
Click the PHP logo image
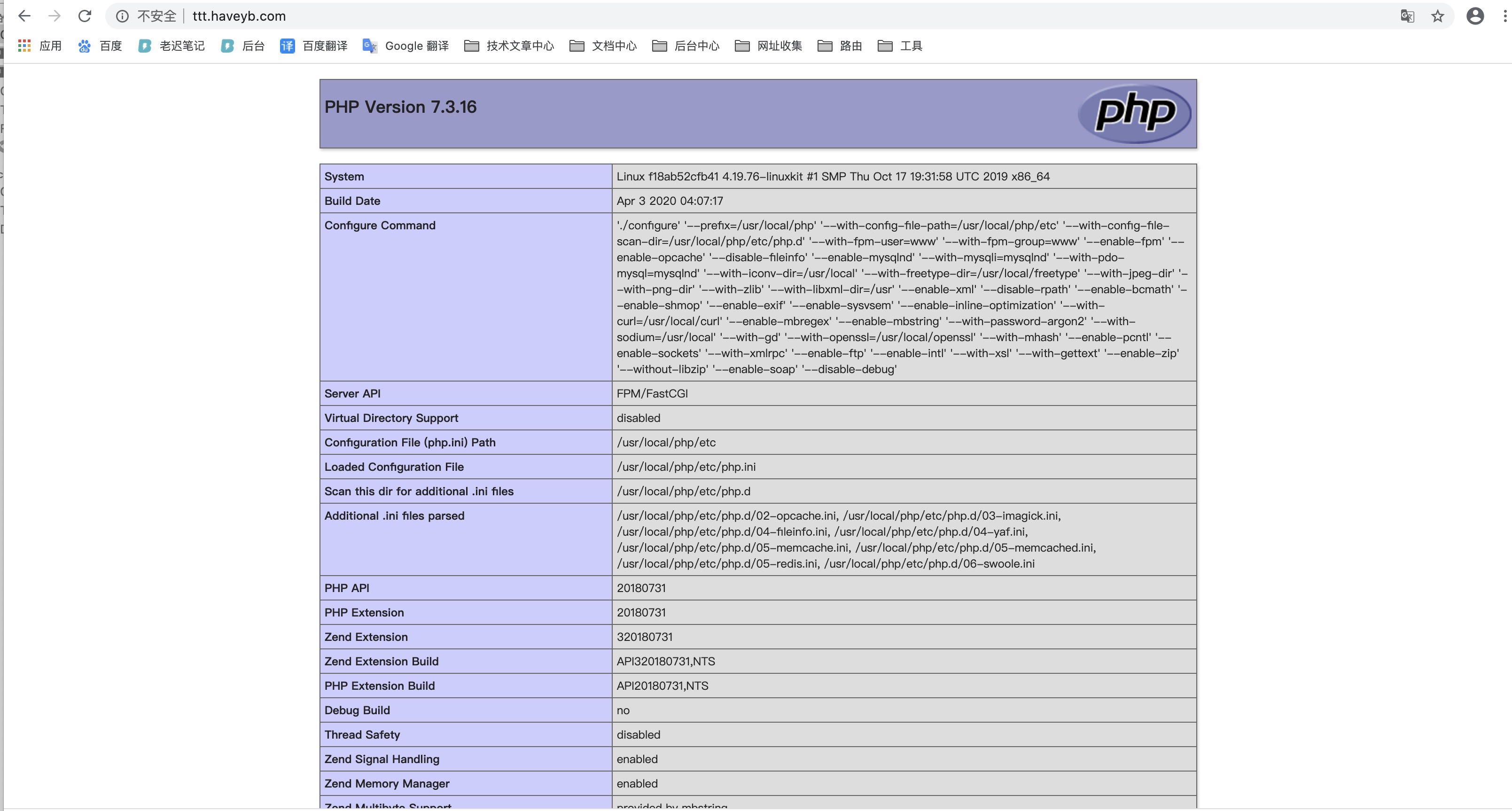(x=1134, y=113)
